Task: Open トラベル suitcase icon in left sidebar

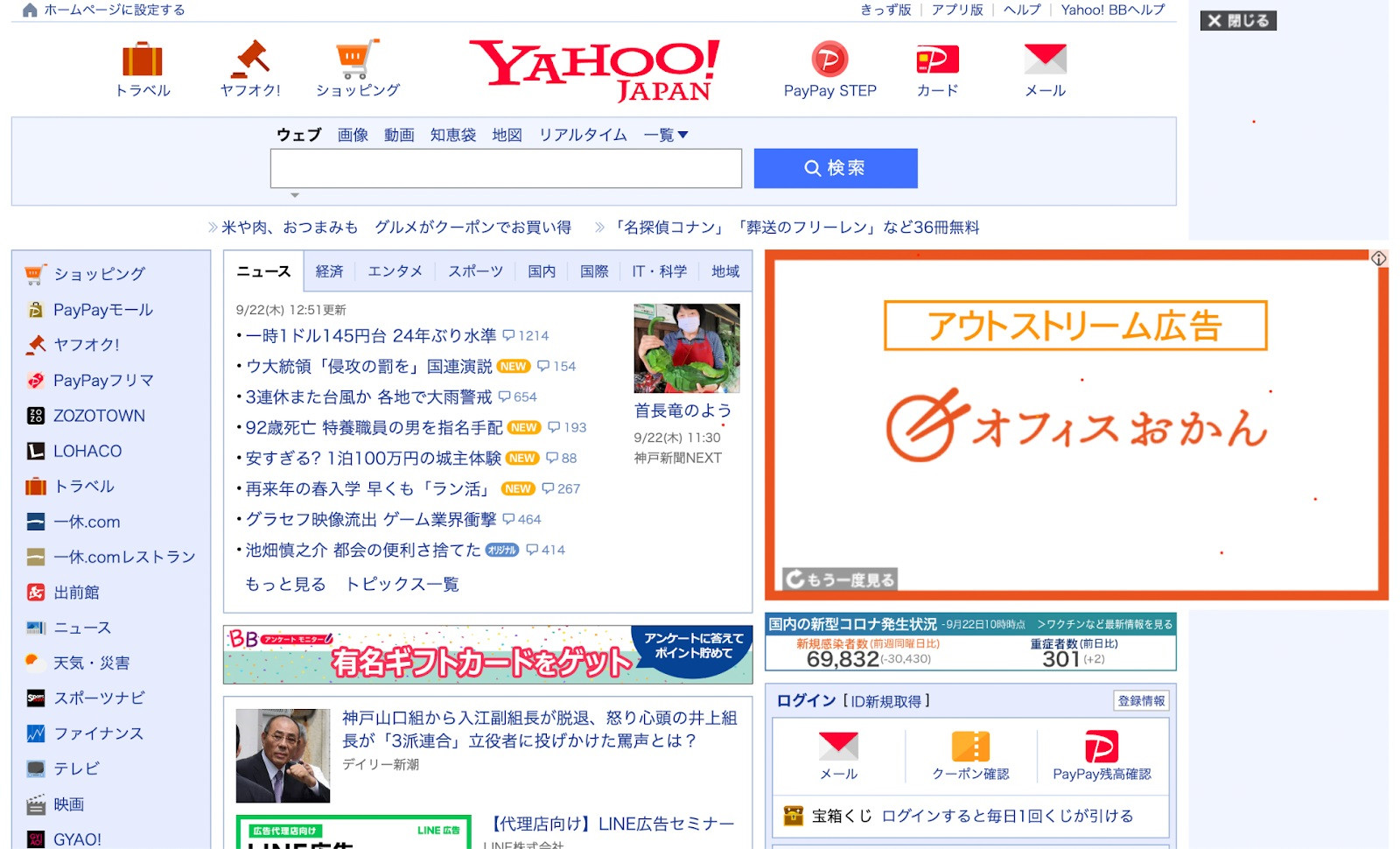Action: click(x=35, y=487)
